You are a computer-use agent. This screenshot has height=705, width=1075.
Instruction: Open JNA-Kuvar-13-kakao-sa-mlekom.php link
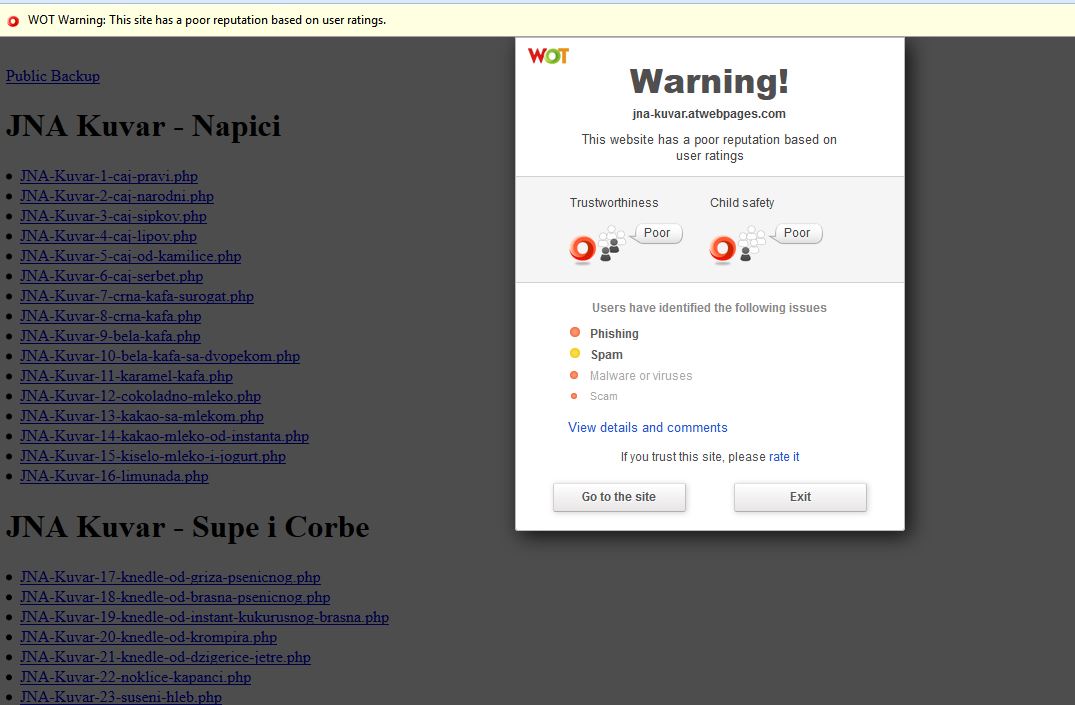142,416
